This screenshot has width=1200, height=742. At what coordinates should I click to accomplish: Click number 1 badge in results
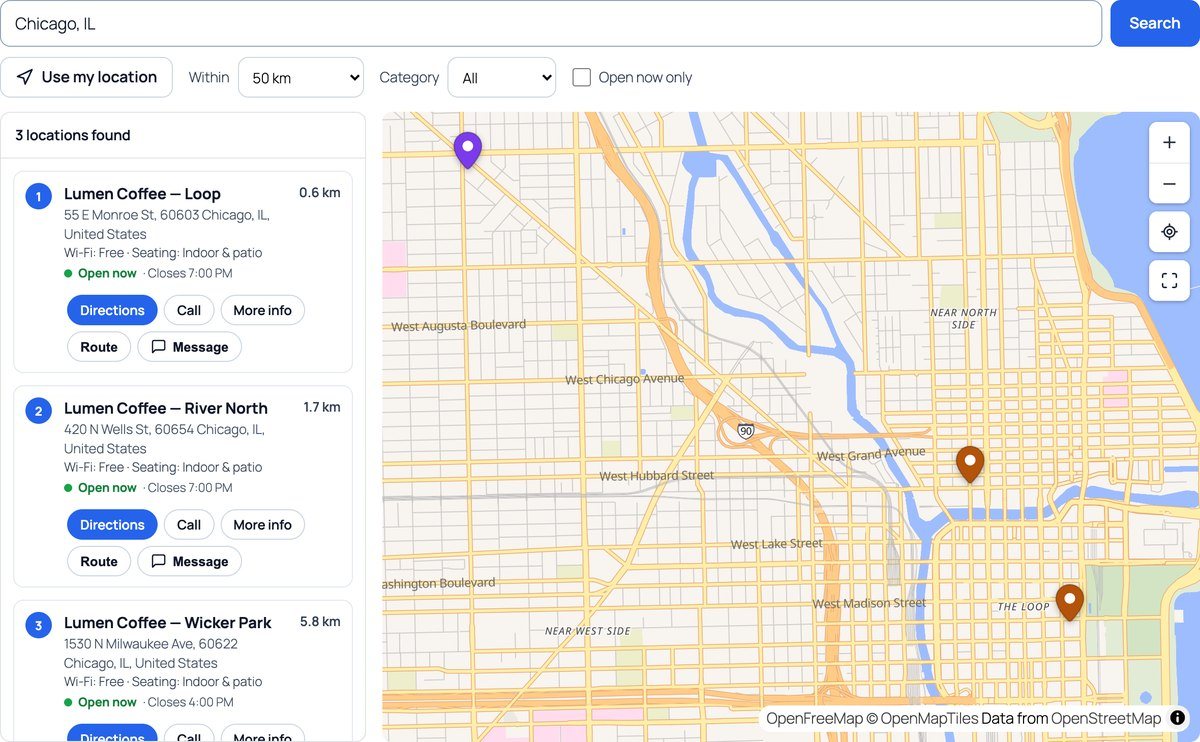pyautogui.click(x=38, y=196)
